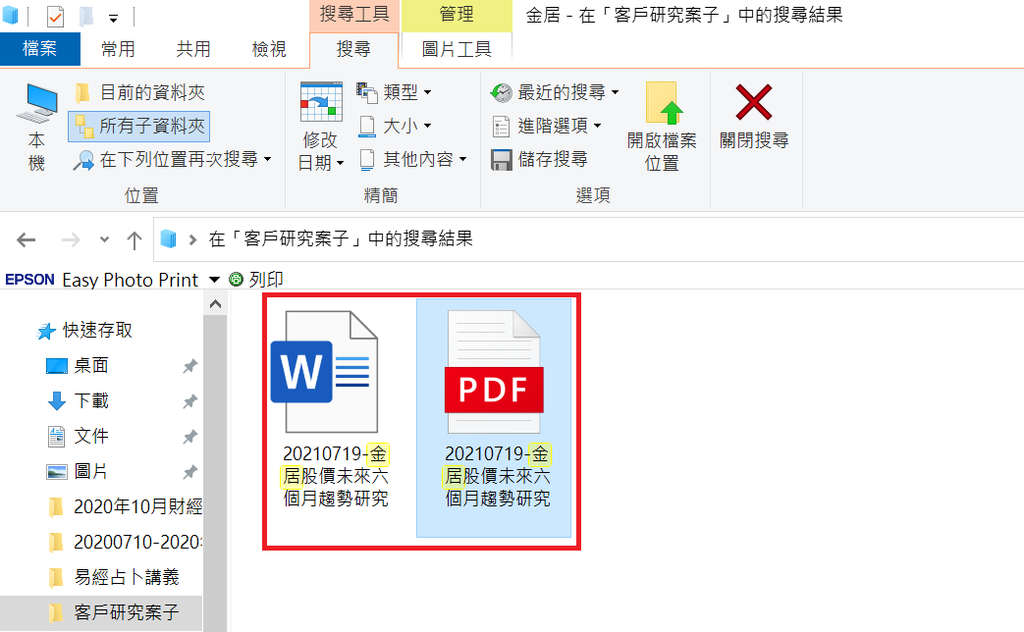Image resolution: width=1024 pixels, height=632 pixels.
Task: Click the EPSON 列印 print button
Action: click(256, 279)
